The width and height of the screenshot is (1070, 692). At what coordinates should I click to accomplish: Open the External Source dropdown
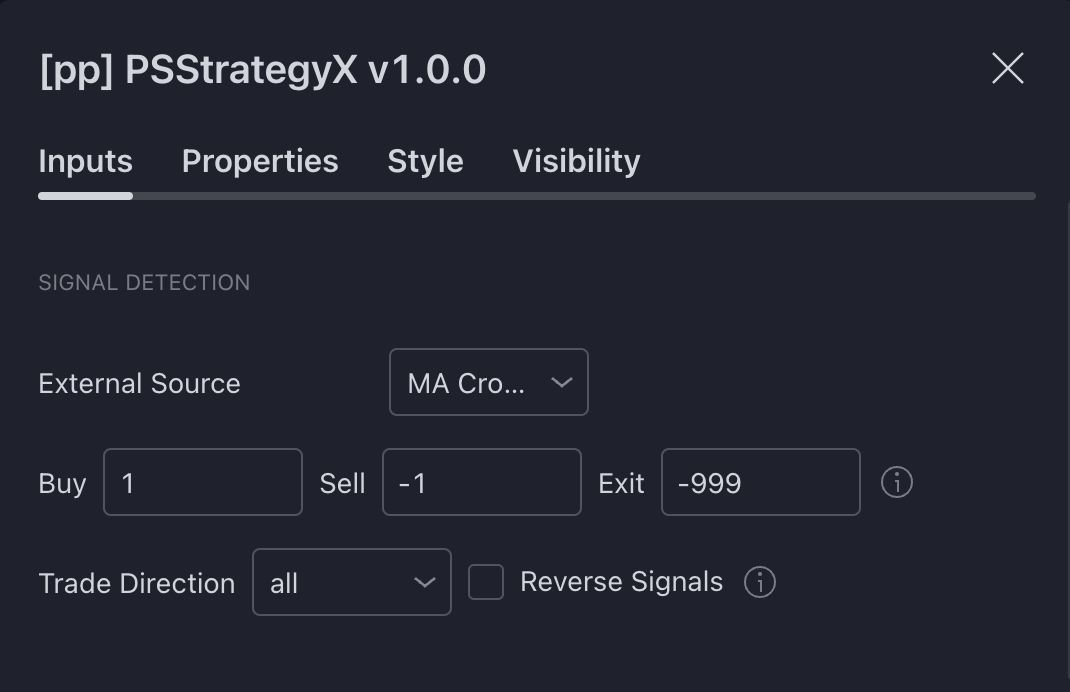(x=489, y=382)
